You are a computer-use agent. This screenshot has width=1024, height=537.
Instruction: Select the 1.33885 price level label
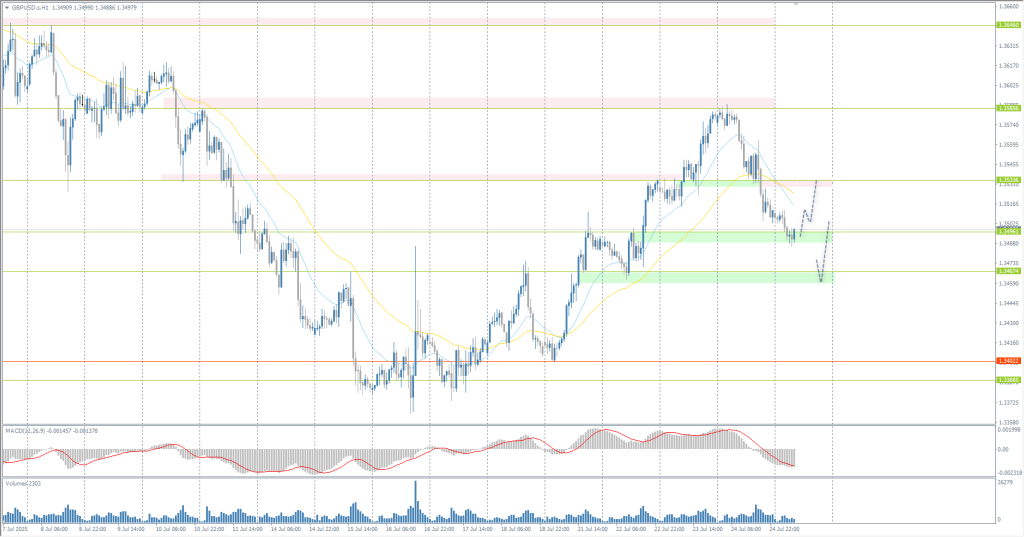(1007, 380)
